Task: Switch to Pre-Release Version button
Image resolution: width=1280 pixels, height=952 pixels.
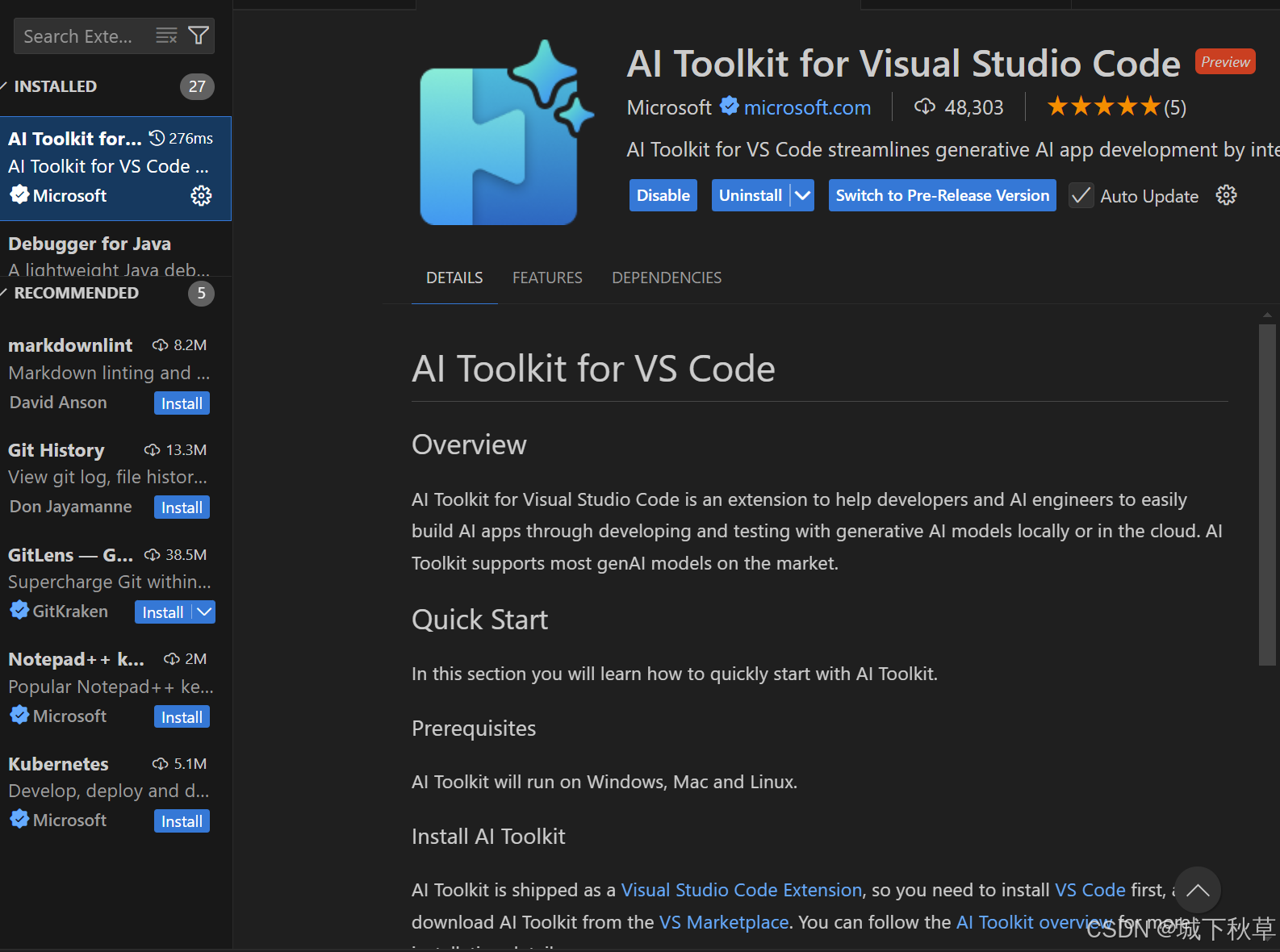Action: tap(942, 195)
